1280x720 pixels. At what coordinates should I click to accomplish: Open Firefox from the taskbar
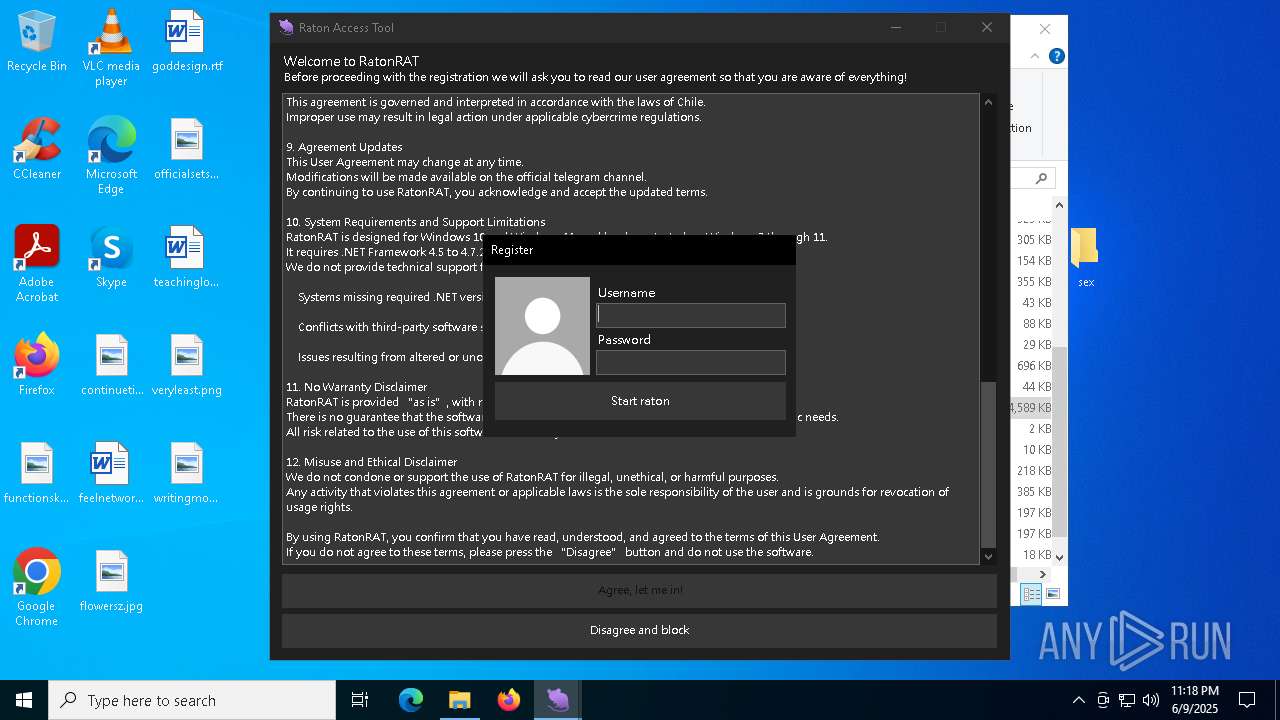click(509, 700)
